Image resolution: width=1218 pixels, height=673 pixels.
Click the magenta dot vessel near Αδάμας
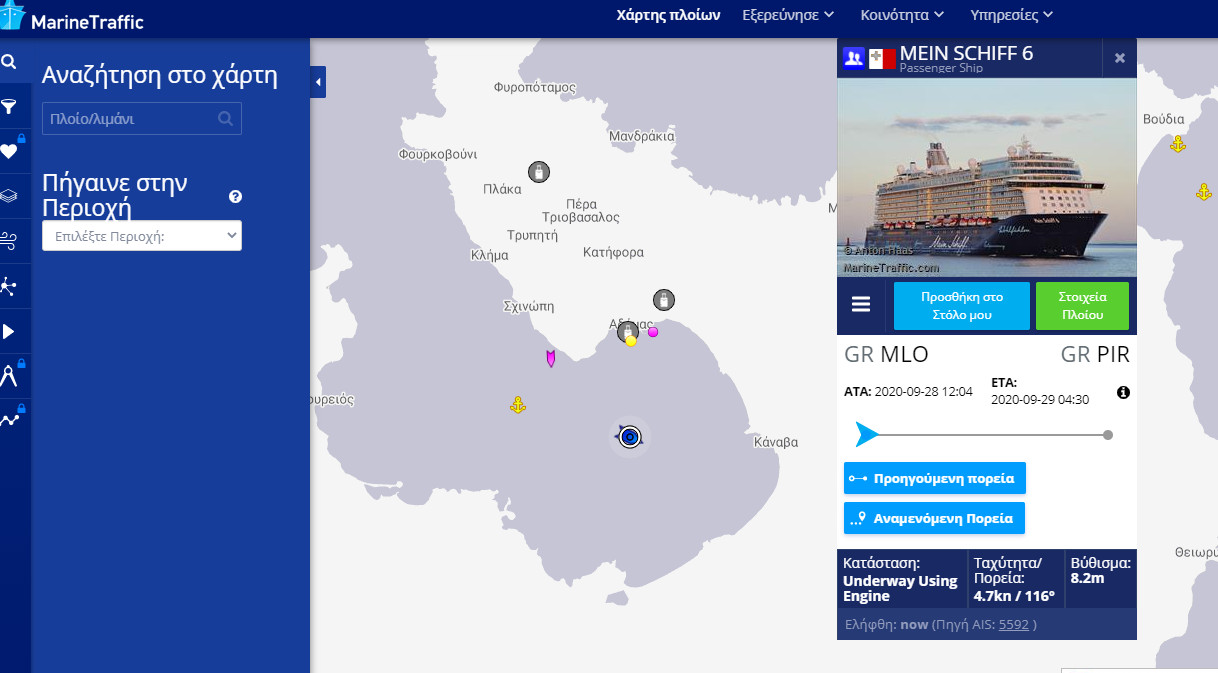click(x=653, y=332)
